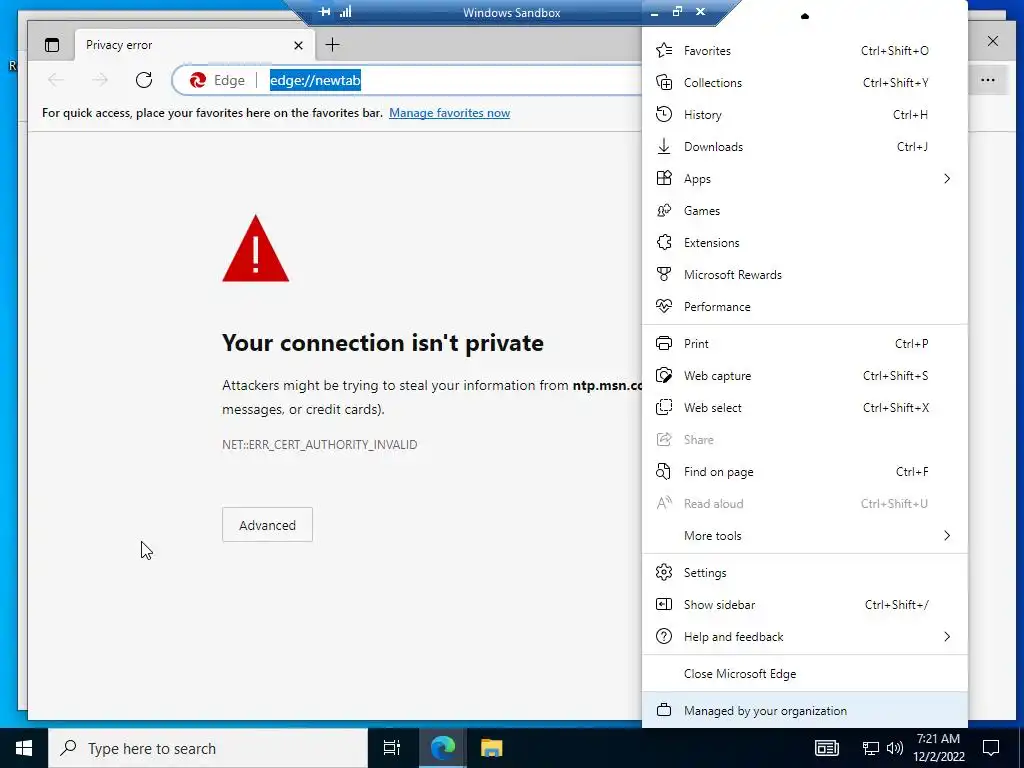Open History from the menu
The image size is (1024, 768).
(x=805, y=114)
